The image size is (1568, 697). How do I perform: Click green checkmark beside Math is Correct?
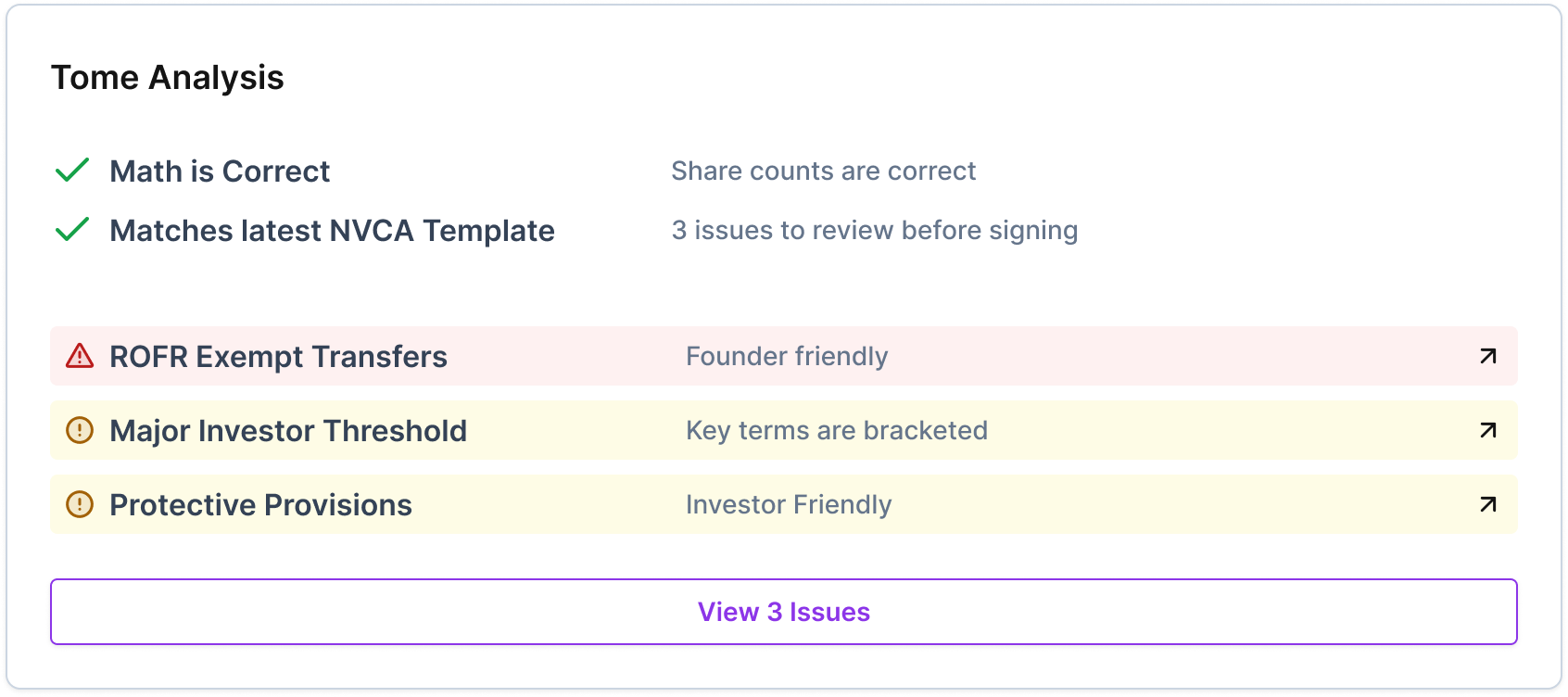click(72, 171)
